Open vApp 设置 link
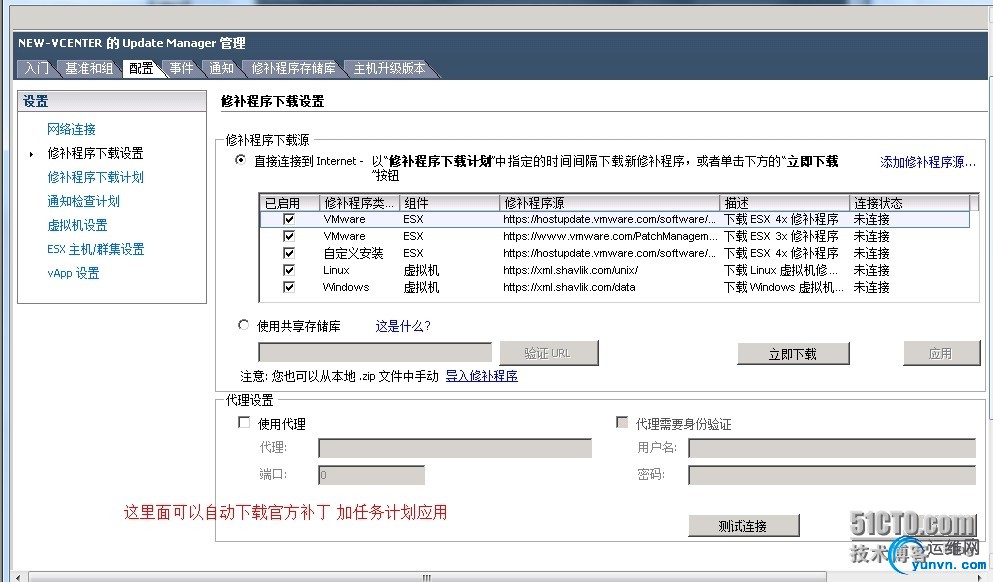This screenshot has width=993, height=582. (73, 274)
